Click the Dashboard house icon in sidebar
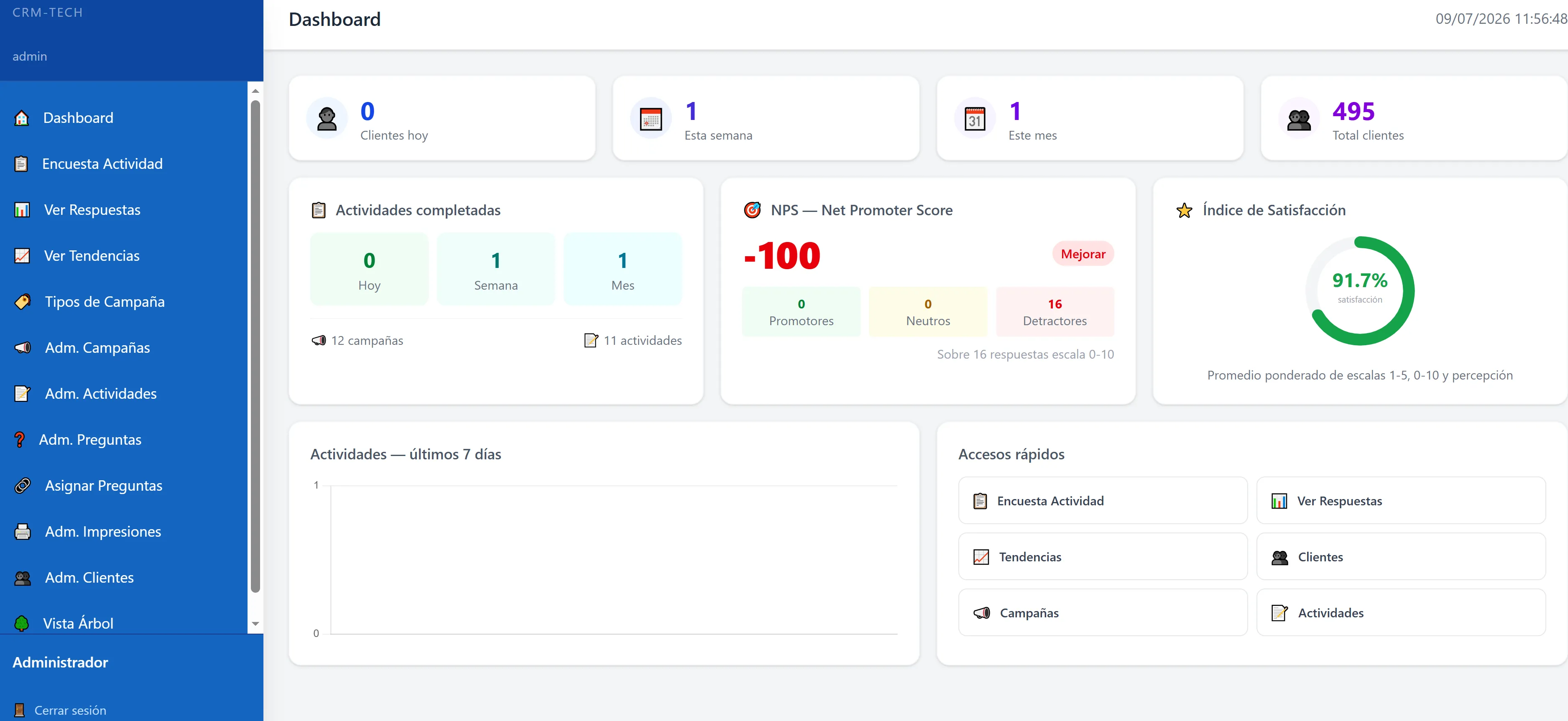The height and width of the screenshot is (721, 1568). click(22, 118)
